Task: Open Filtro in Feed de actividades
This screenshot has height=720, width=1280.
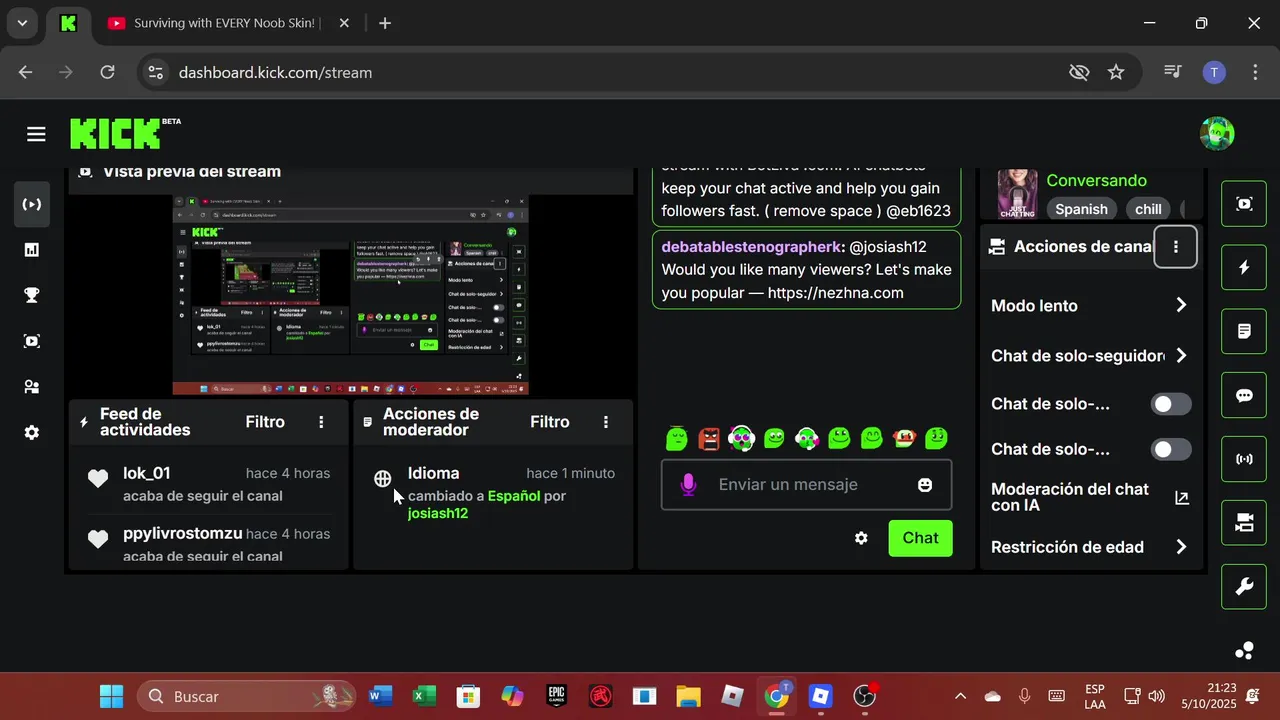Action: click(x=265, y=422)
